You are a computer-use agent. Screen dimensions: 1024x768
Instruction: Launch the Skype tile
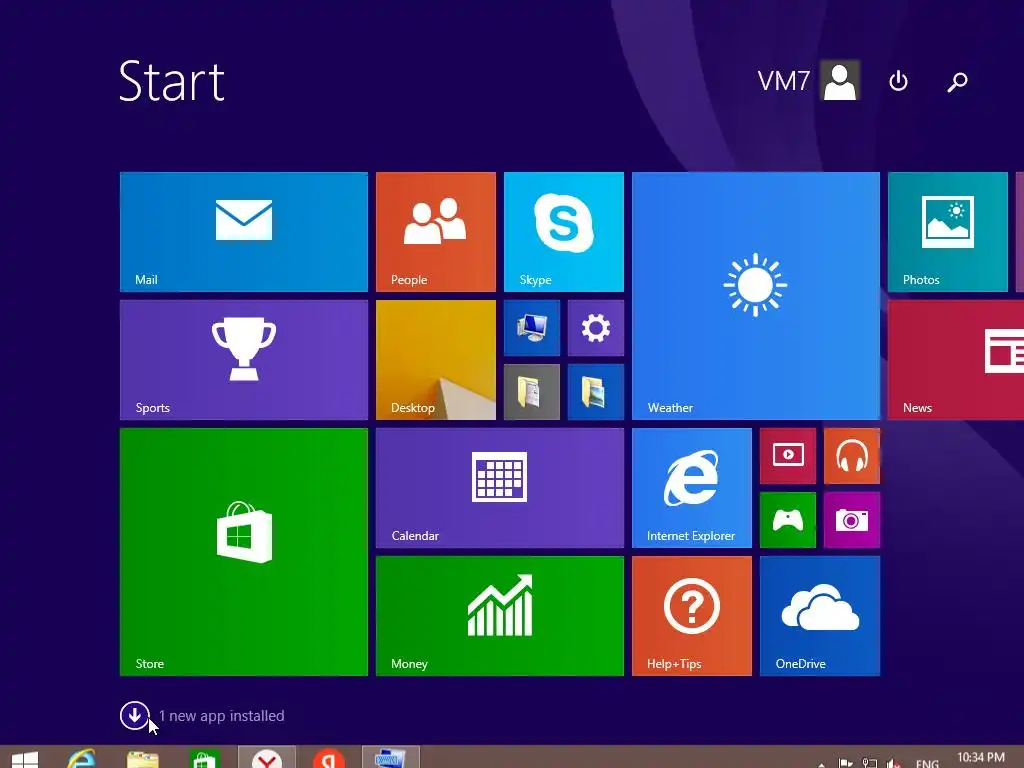564,232
